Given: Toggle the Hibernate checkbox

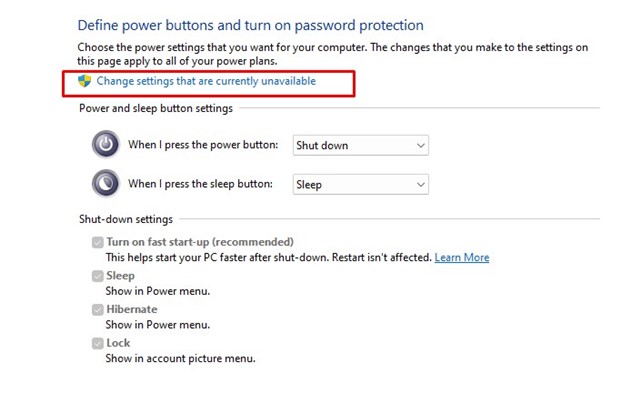Looking at the screenshot, I should tap(98, 310).
